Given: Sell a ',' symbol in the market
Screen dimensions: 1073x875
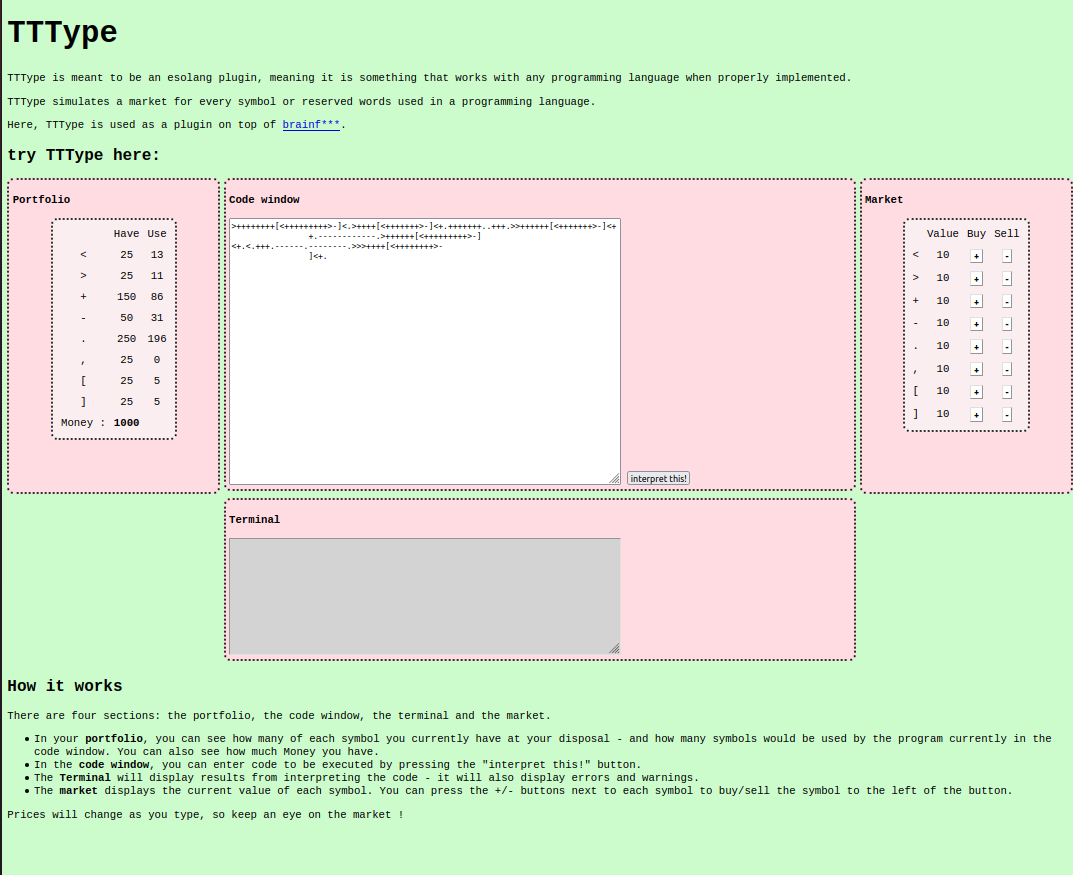Looking at the screenshot, I should coord(1006,369).
